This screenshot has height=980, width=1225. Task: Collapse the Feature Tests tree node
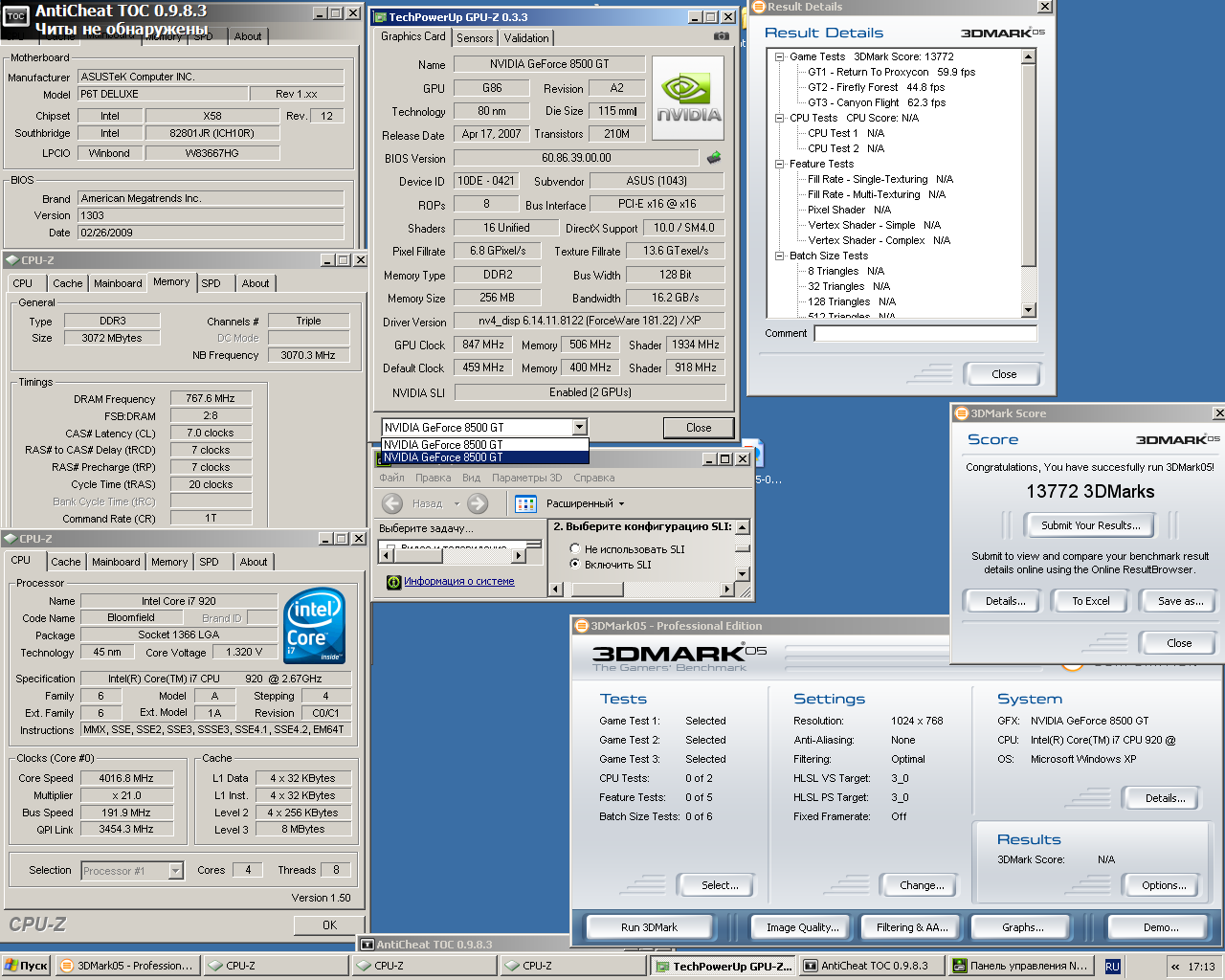(780, 164)
